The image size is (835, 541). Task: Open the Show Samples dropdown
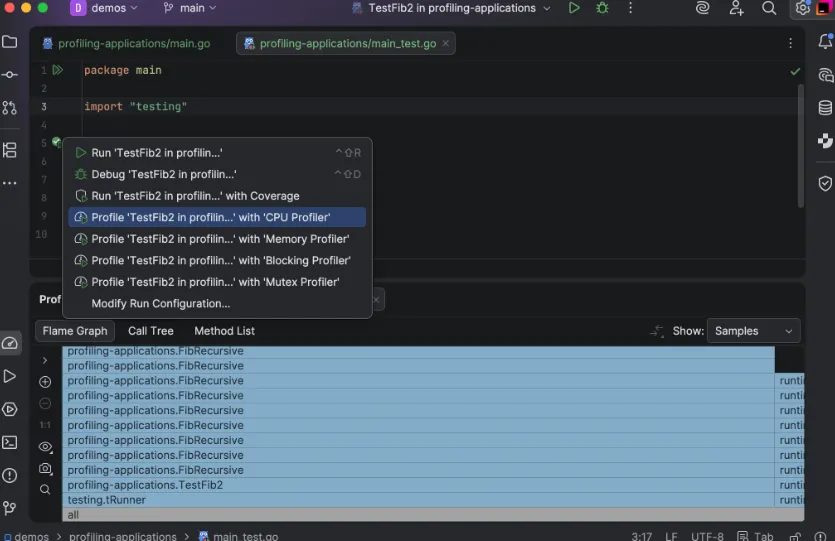point(755,331)
